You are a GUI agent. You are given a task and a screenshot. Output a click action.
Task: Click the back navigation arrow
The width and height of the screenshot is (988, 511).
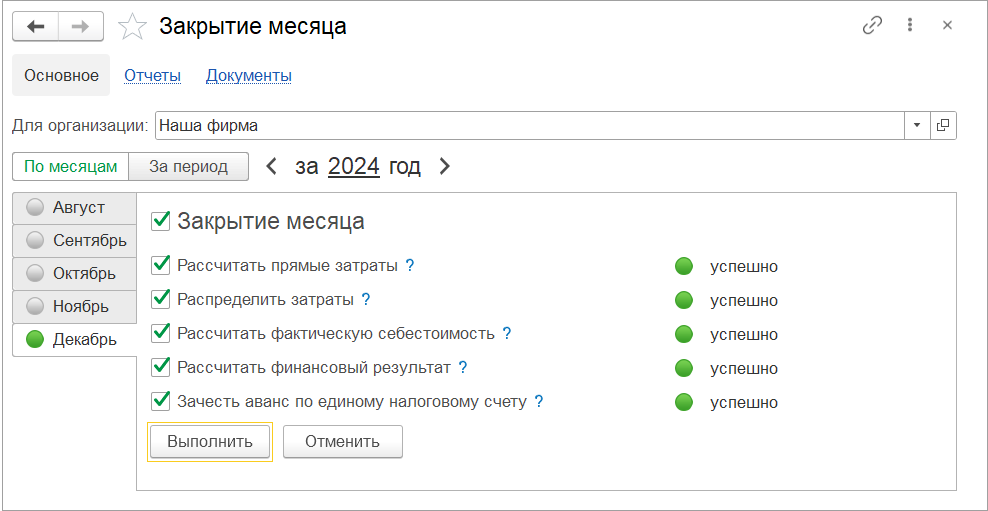tap(35, 26)
